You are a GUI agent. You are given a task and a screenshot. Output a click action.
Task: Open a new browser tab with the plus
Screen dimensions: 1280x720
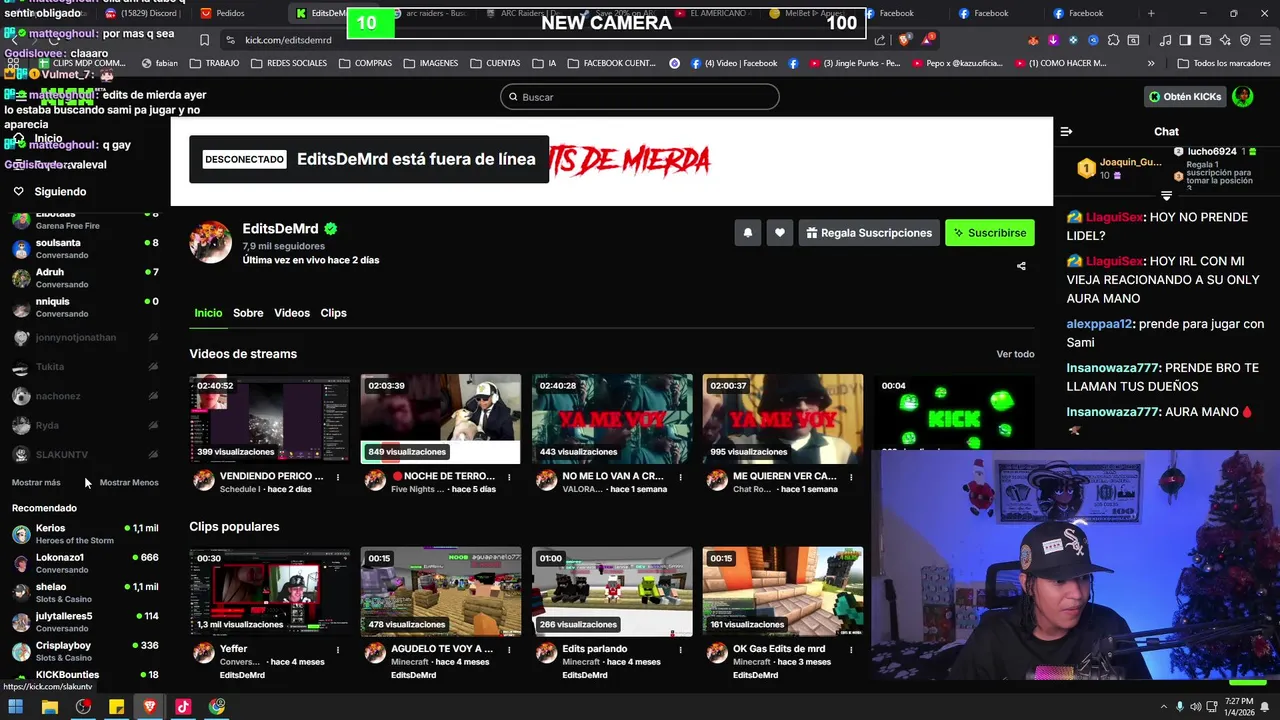[x=1151, y=13]
